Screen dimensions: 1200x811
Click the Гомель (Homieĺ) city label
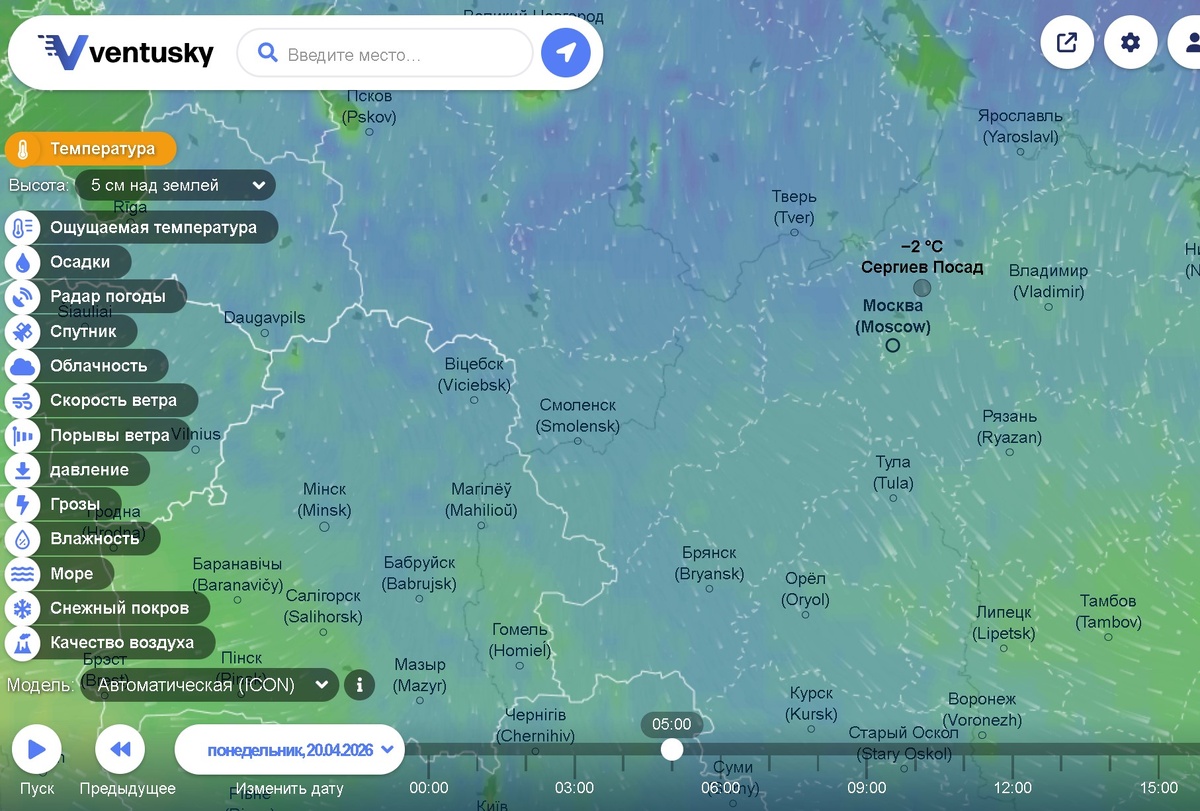[520, 640]
